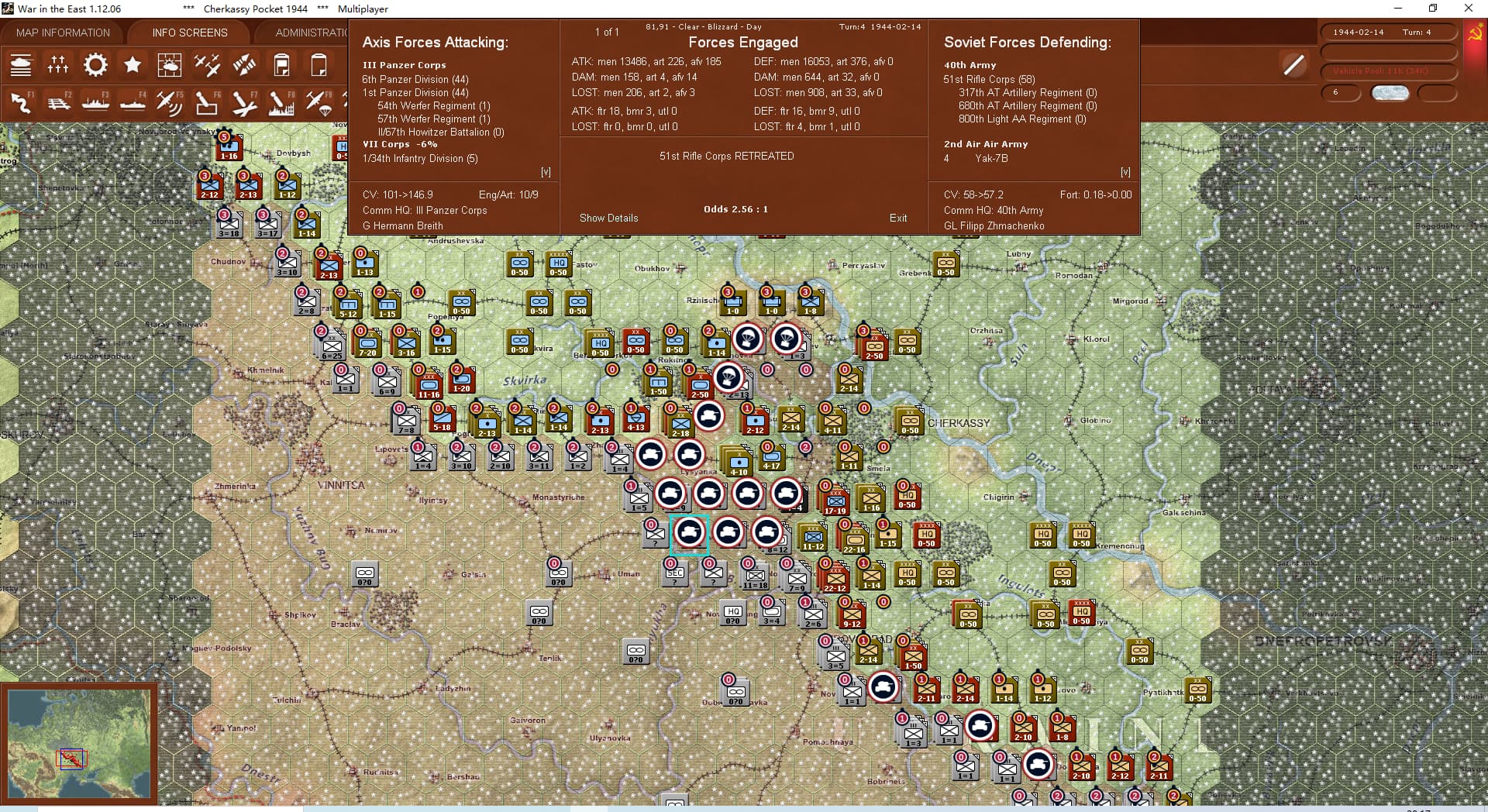The width and height of the screenshot is (1488, 812).
Task: Select the 7-20 German unit counter
Action: tap(367, 343)
